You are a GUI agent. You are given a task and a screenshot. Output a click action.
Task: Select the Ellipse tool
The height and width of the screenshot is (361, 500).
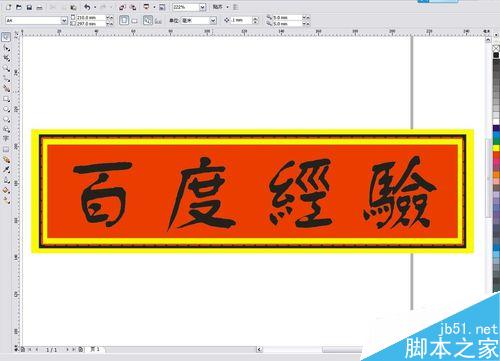tap(6, 109)
